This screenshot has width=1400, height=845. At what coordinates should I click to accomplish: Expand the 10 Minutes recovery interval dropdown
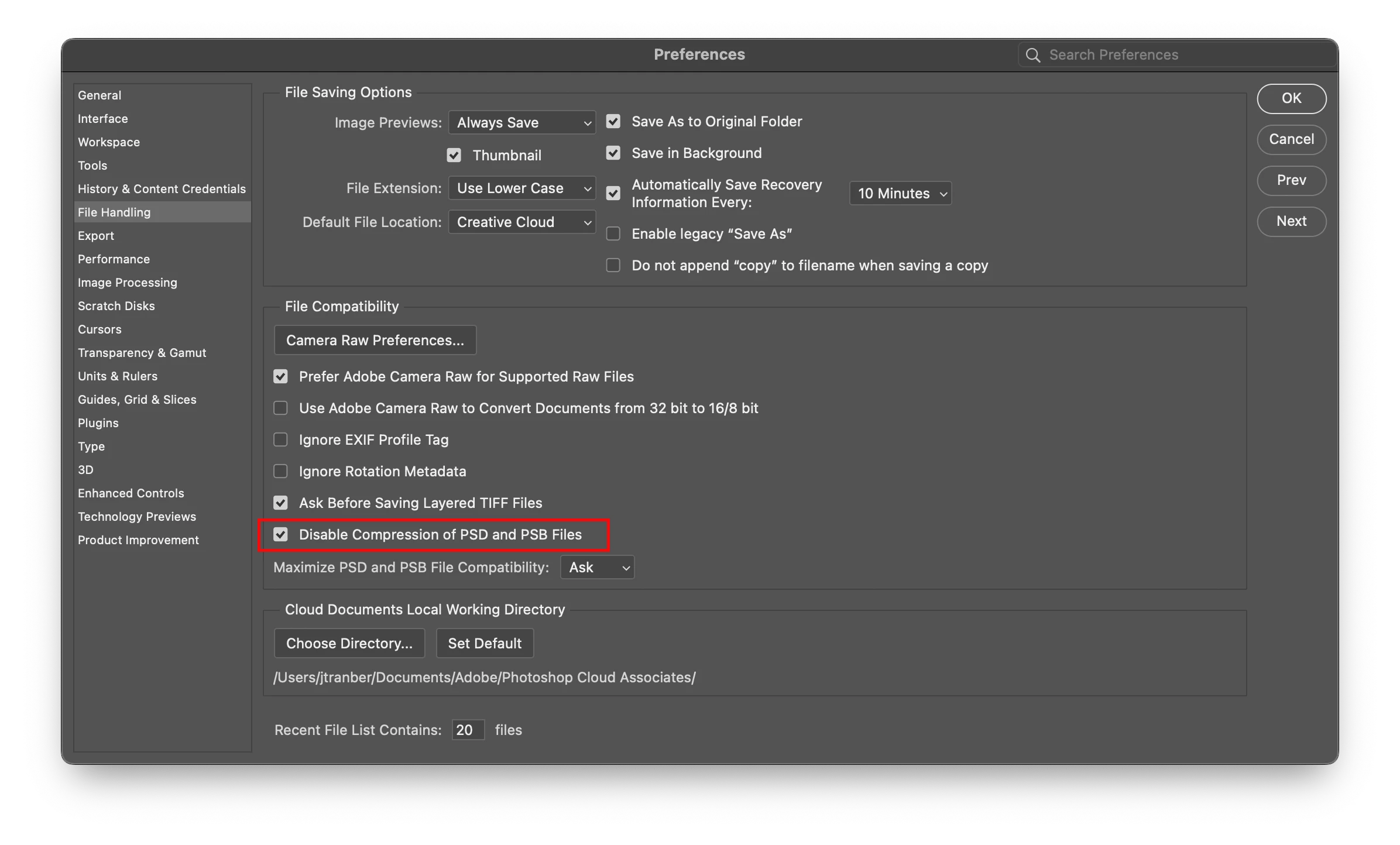click(x=900, y=193)
